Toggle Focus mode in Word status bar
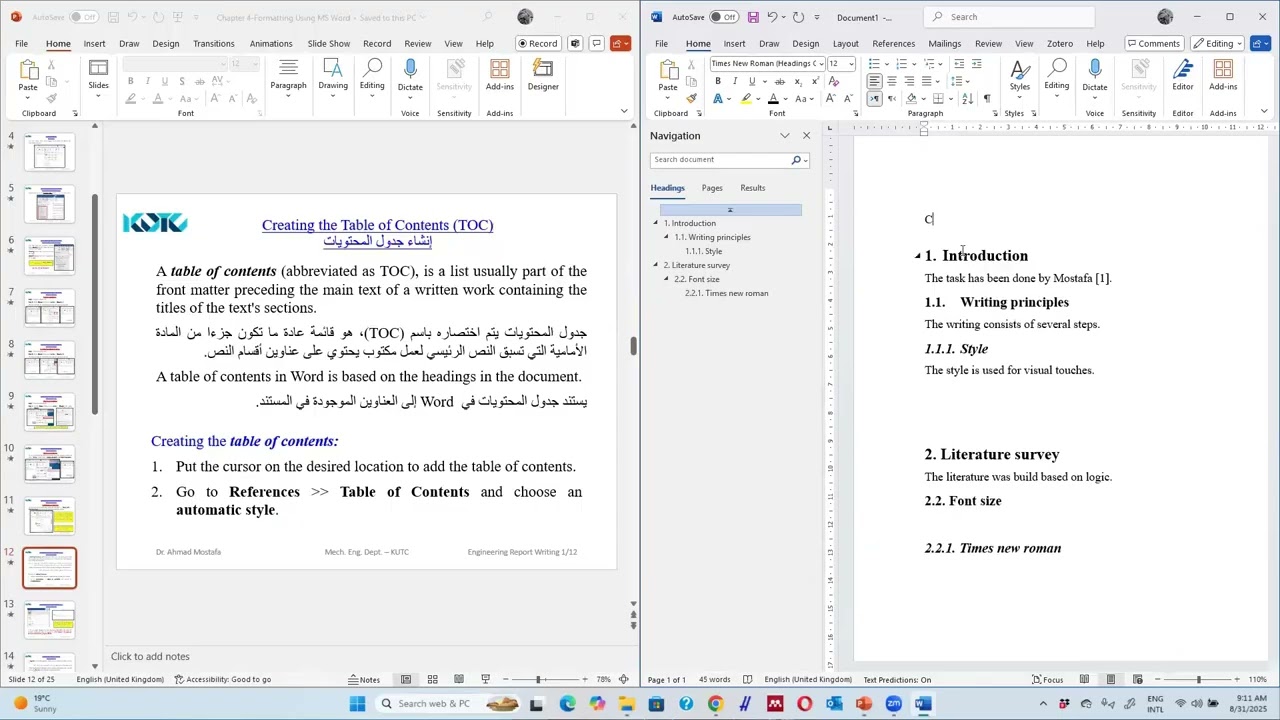The image size is (1280, 720). click(x=1047, y=680)
